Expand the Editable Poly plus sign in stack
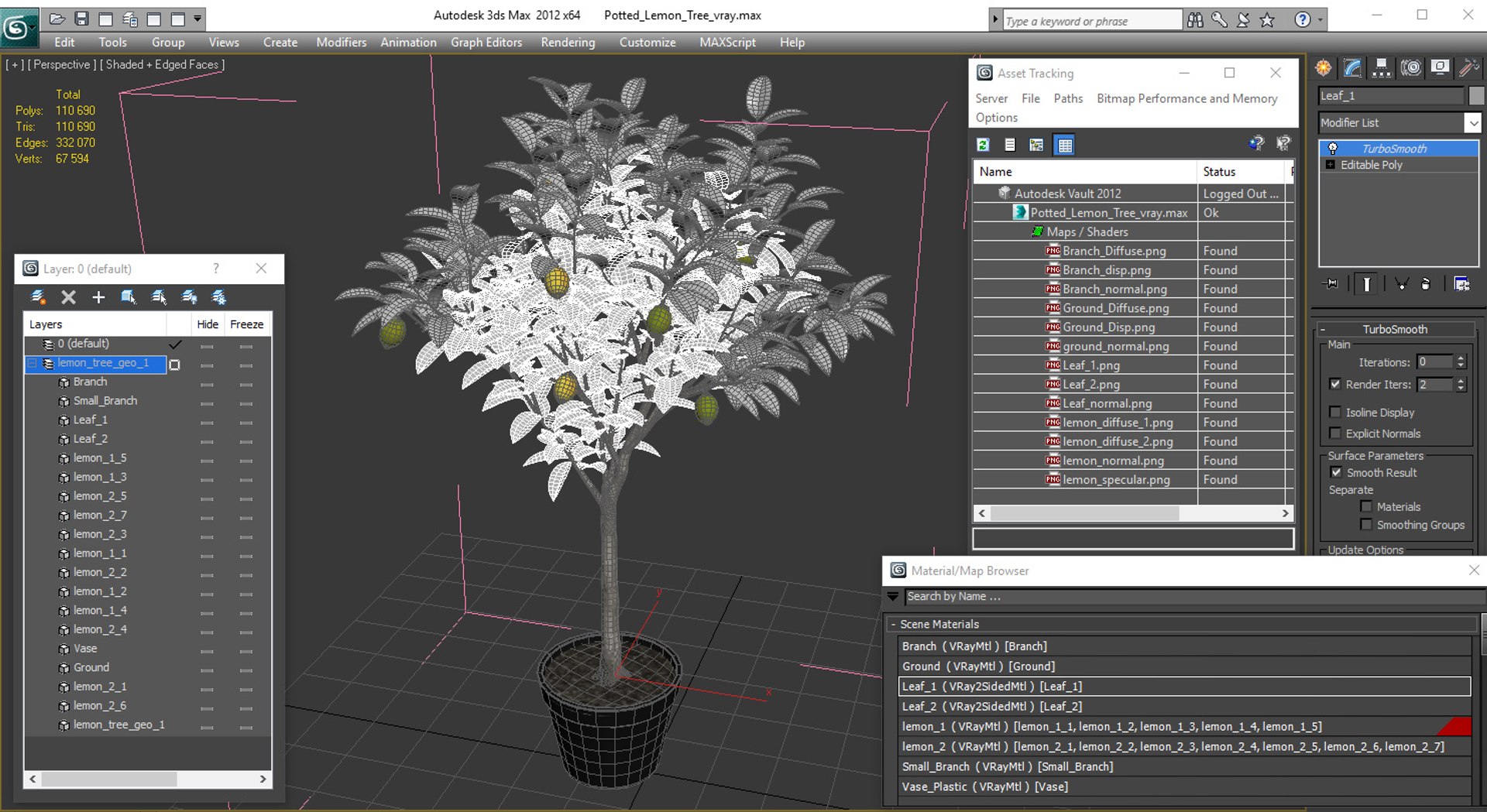 pos(1331,165)
